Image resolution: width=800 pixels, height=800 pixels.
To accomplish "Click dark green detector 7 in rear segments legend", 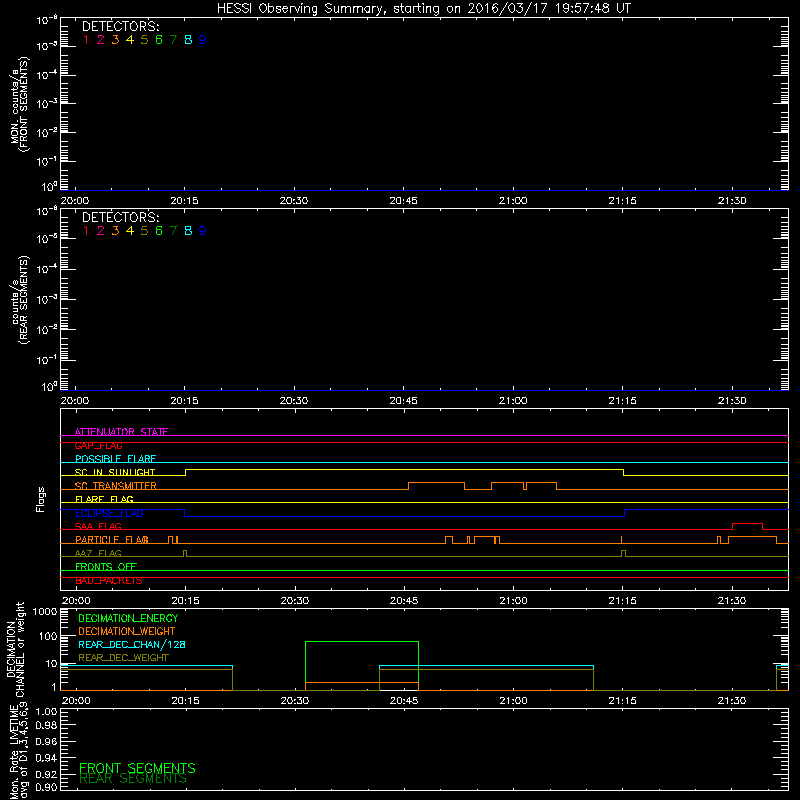I will pos(173,231).
